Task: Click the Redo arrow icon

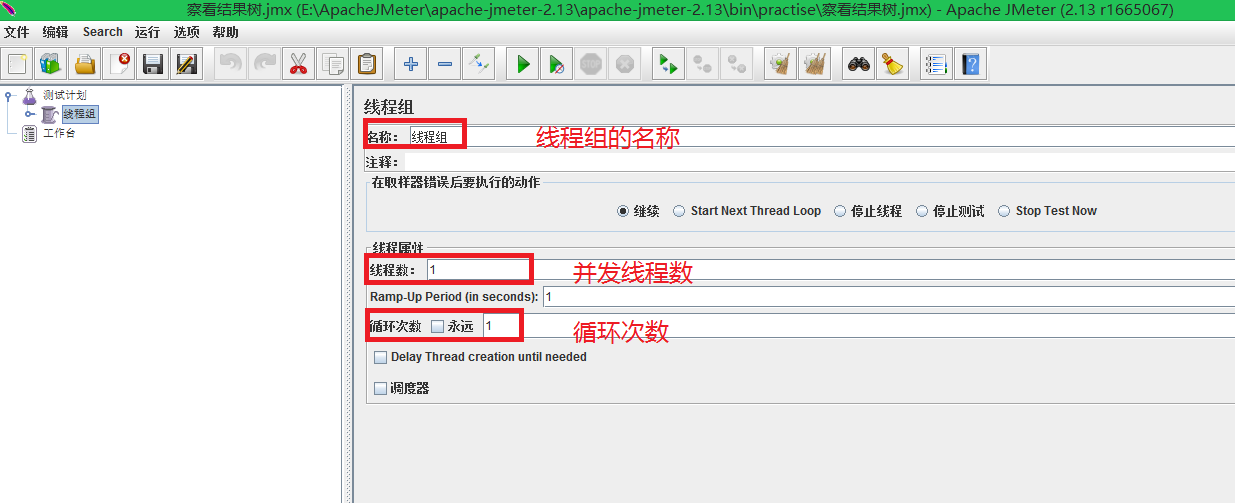Action: (x=264, y=65)
